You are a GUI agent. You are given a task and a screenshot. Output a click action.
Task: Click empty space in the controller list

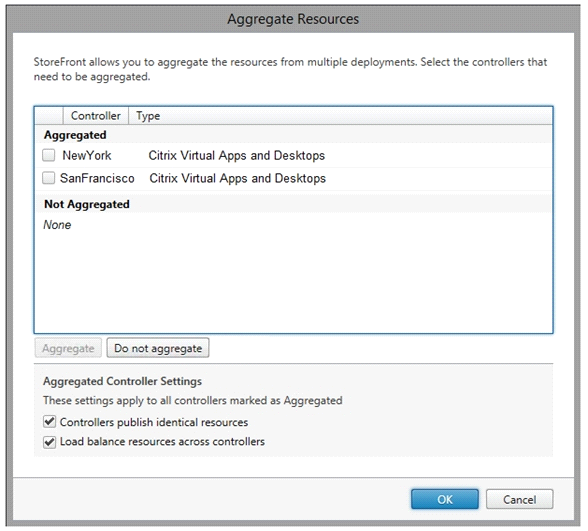(293, 281)
